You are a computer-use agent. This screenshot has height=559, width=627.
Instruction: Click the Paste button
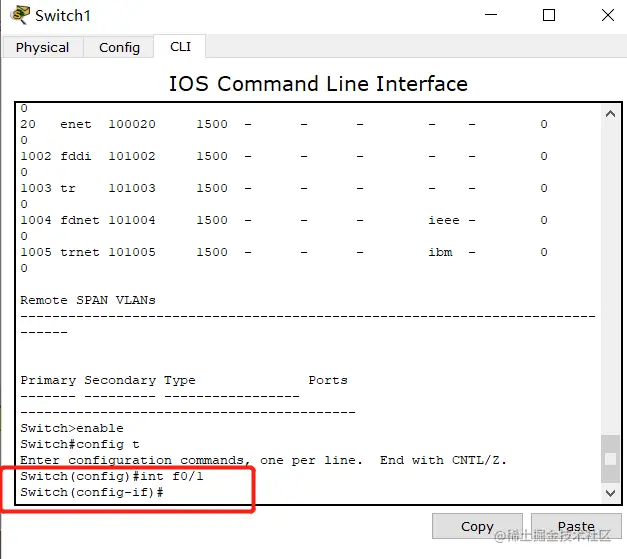tap(576, 526)
